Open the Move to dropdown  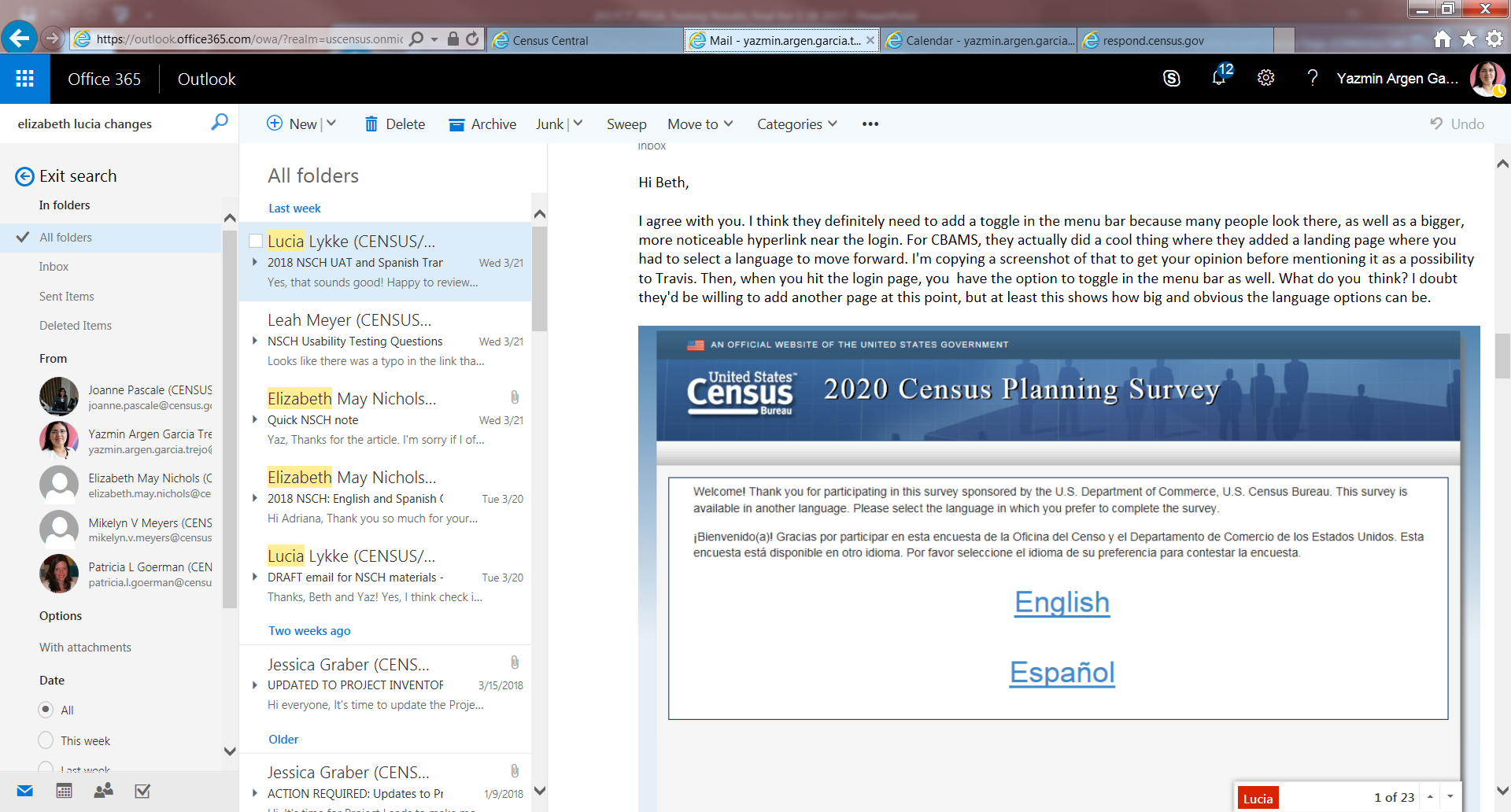pos(700,124)
